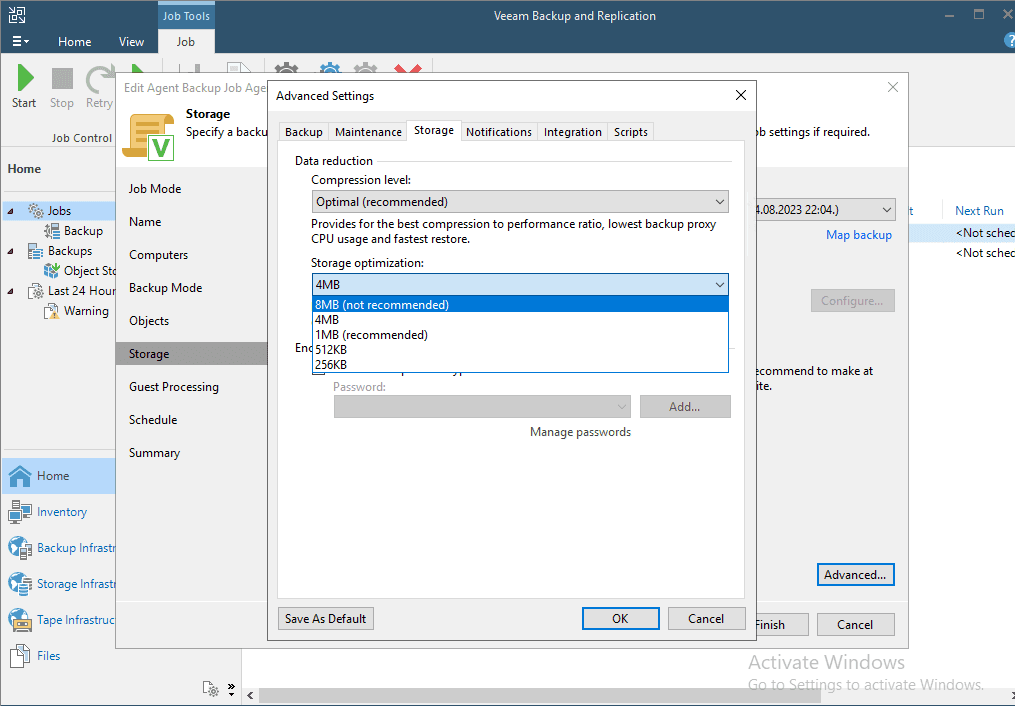
Task: Click the Finish button in wizard
Action: pos(781,624)
